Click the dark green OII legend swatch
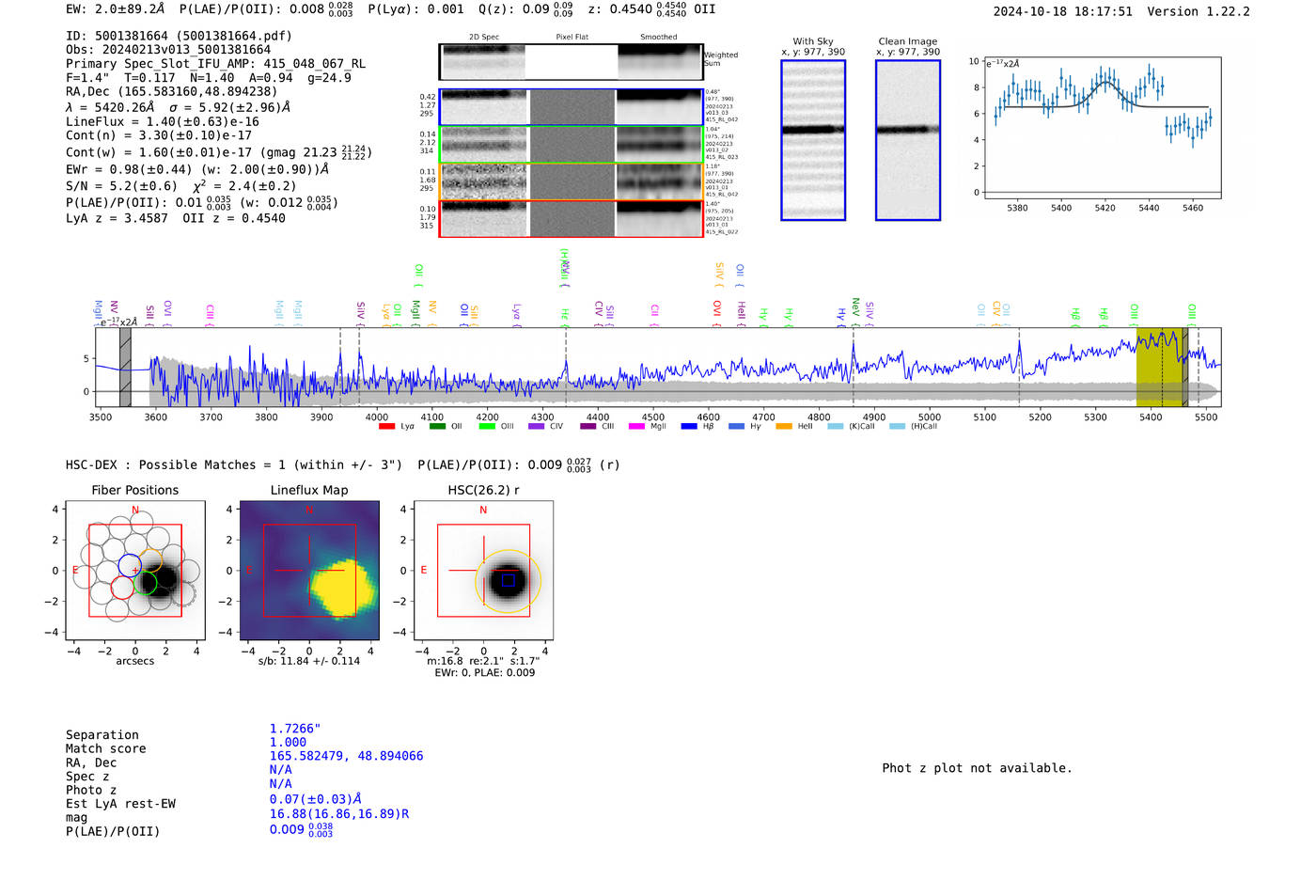Image resolution: width=1316 pixels, height=896 pixels. click(x=437, y=427)
